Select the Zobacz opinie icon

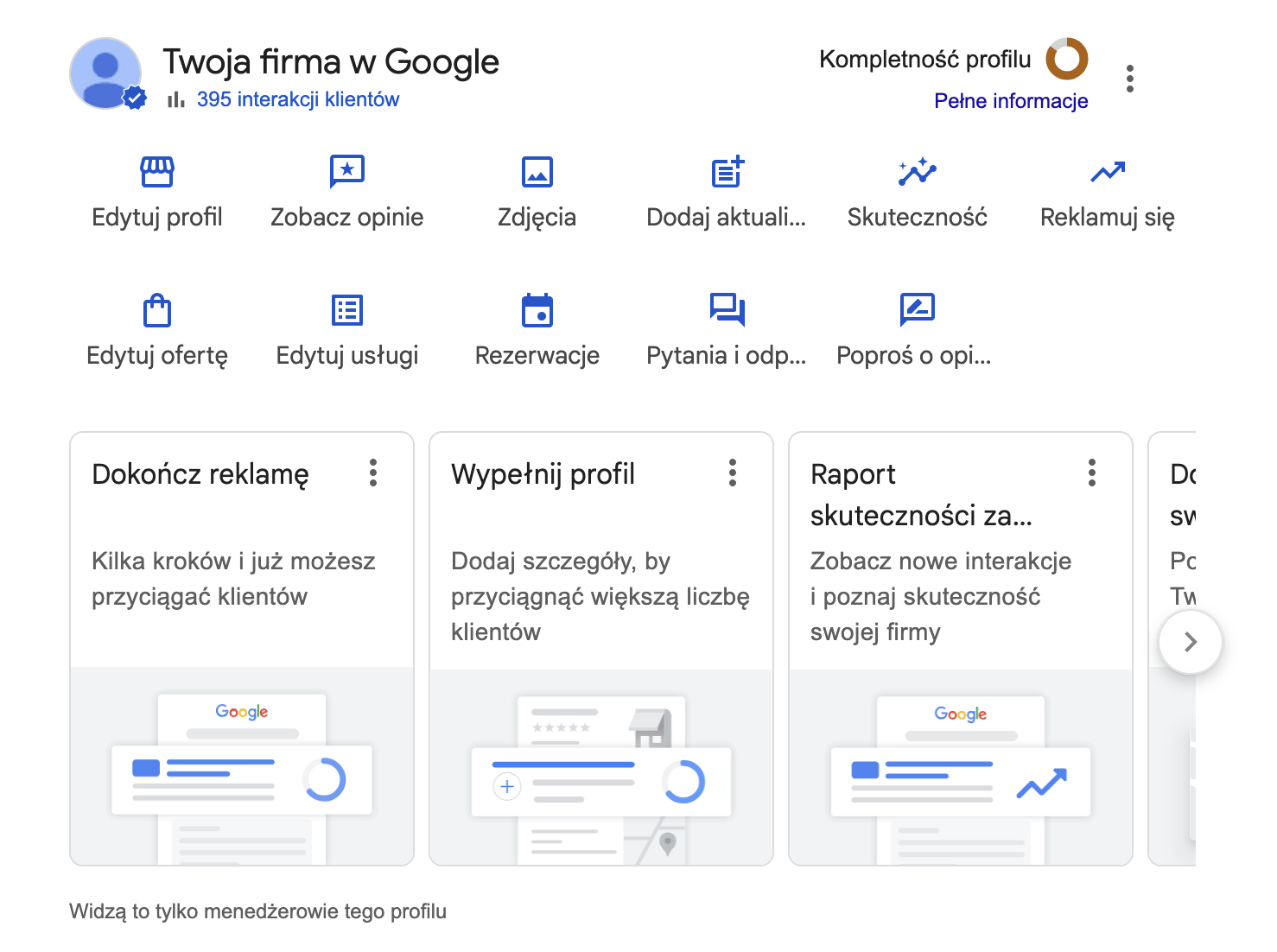(x=346, y=171)
